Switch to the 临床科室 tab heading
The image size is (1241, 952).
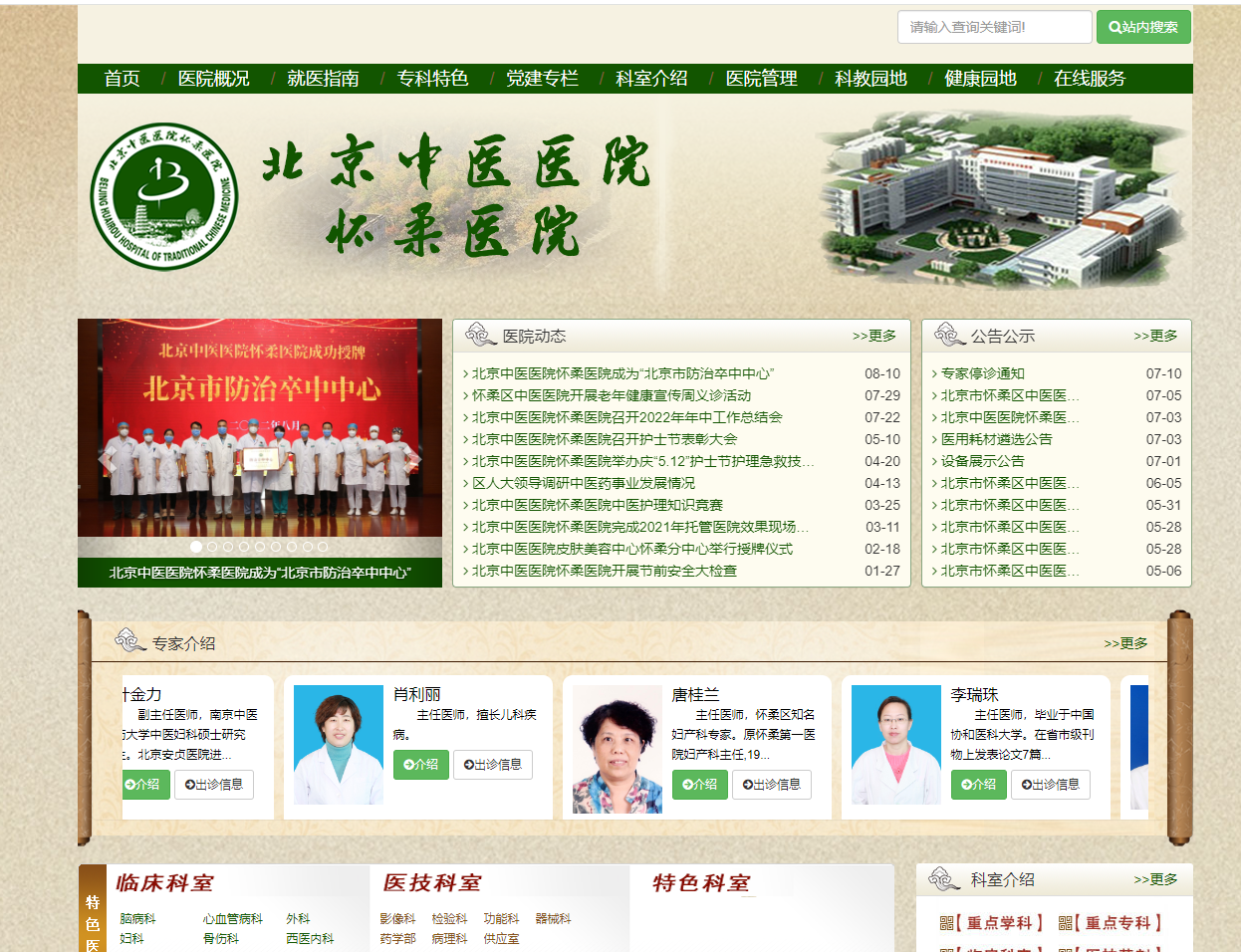pos(165,883)
